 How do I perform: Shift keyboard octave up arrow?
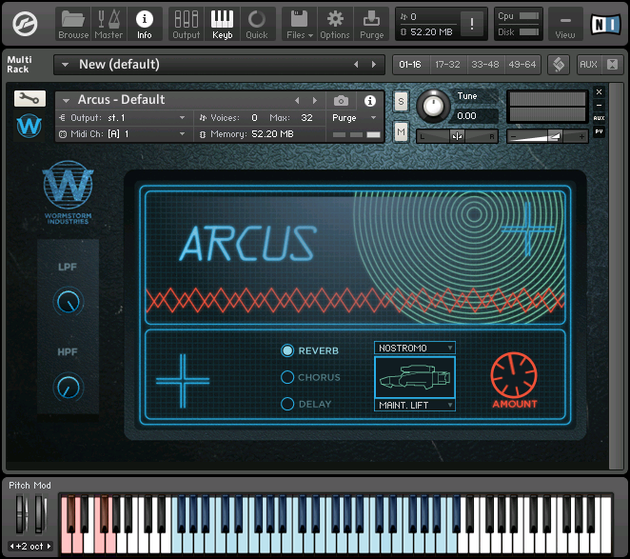[x=49, y=546]
